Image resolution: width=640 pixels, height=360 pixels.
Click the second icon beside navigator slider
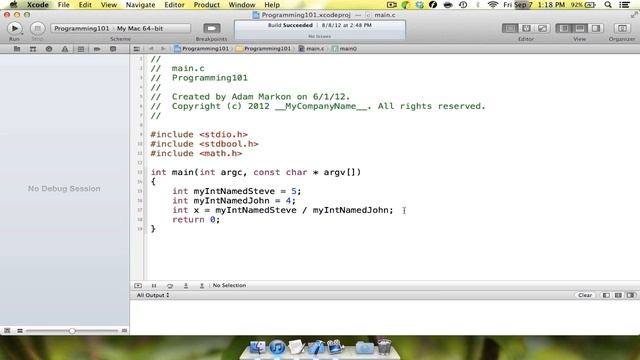pos(20,331)
